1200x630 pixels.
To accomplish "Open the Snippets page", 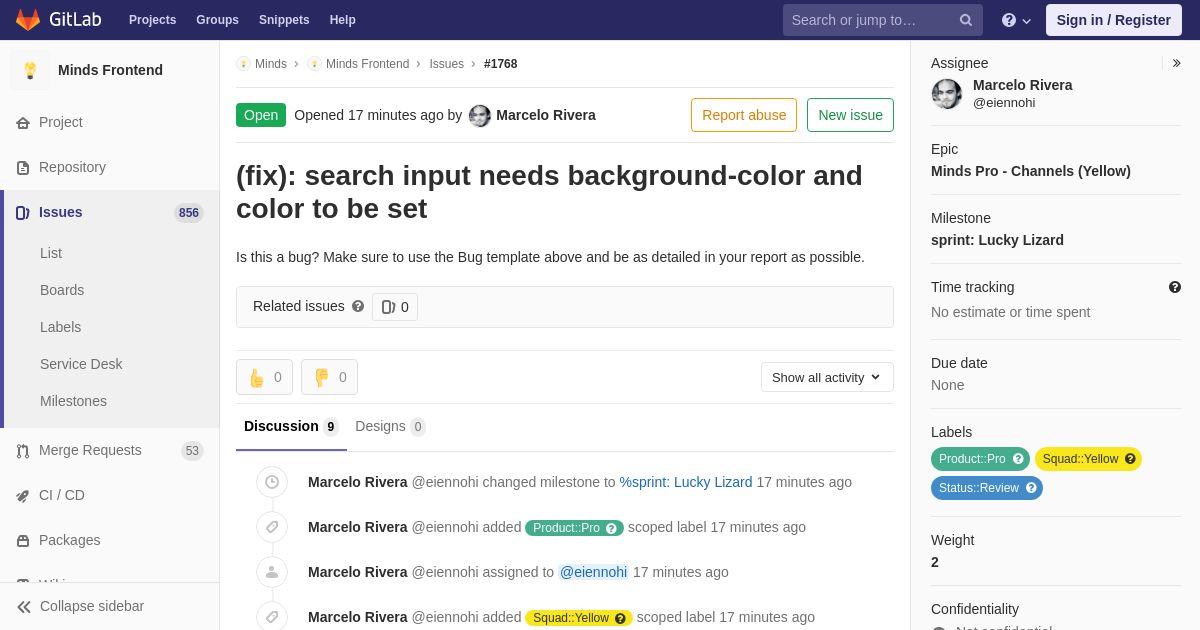I will [284, 20].
